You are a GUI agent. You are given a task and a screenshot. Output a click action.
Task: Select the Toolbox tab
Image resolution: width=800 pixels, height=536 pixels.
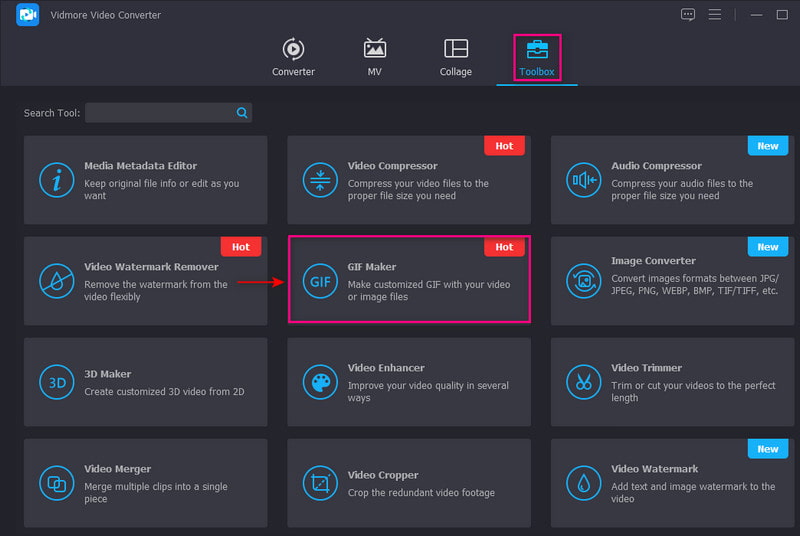(x=537, y=58)
